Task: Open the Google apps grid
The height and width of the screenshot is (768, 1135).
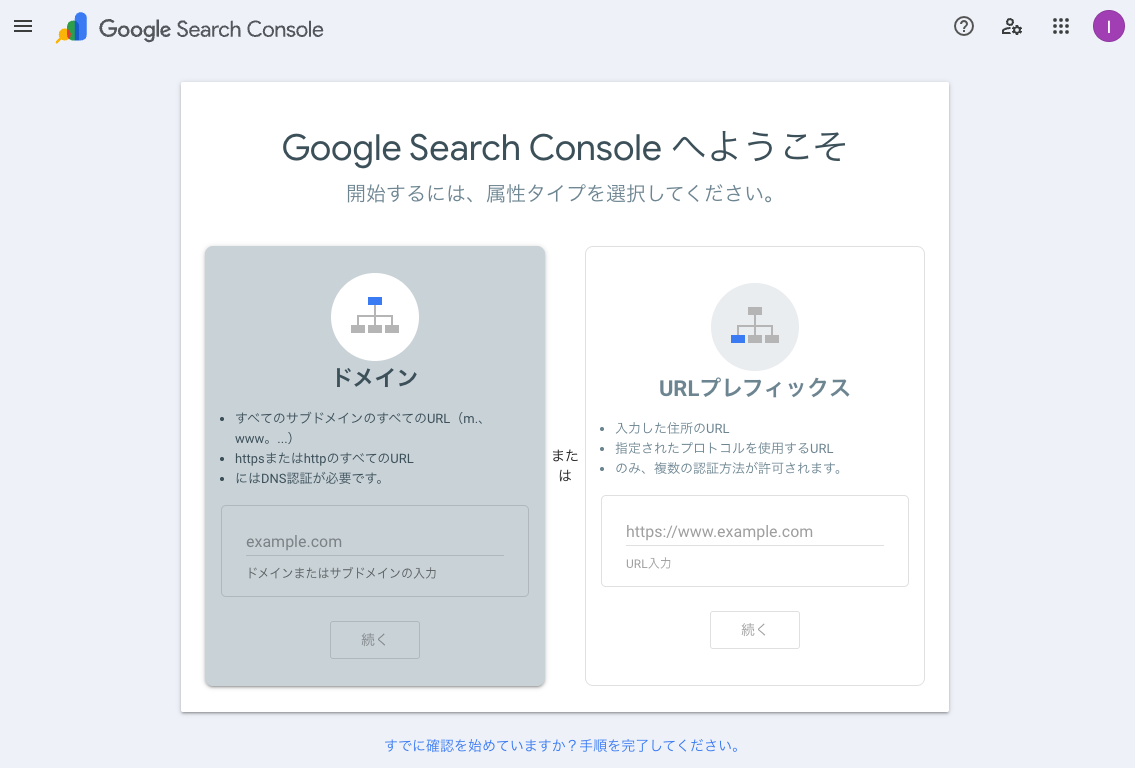Action: pos(1060,27)
